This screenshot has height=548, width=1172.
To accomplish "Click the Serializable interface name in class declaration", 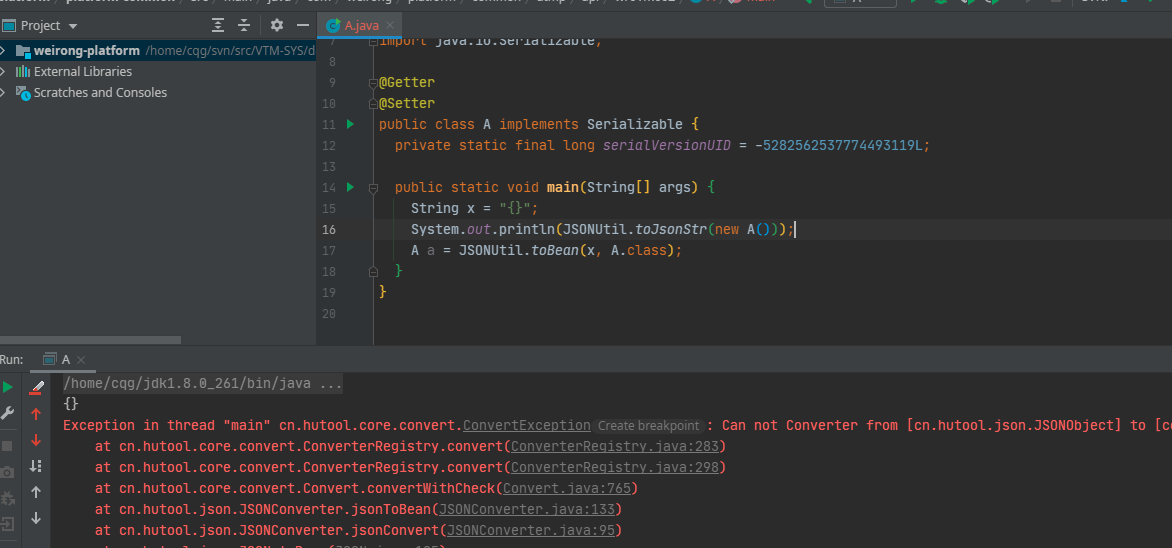I will [635, 124].
